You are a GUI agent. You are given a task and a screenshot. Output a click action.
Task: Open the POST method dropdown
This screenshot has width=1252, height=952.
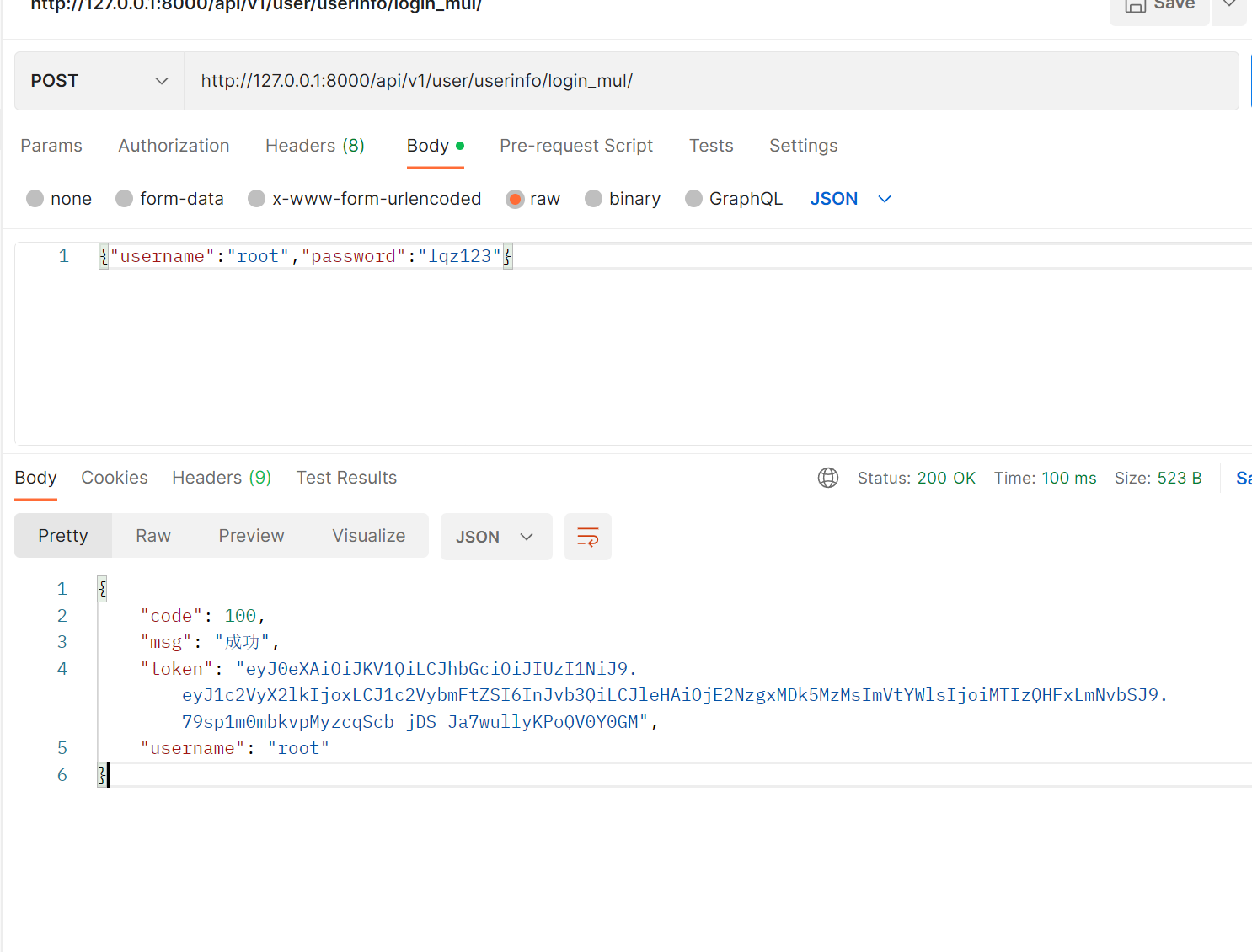point(99,81)
